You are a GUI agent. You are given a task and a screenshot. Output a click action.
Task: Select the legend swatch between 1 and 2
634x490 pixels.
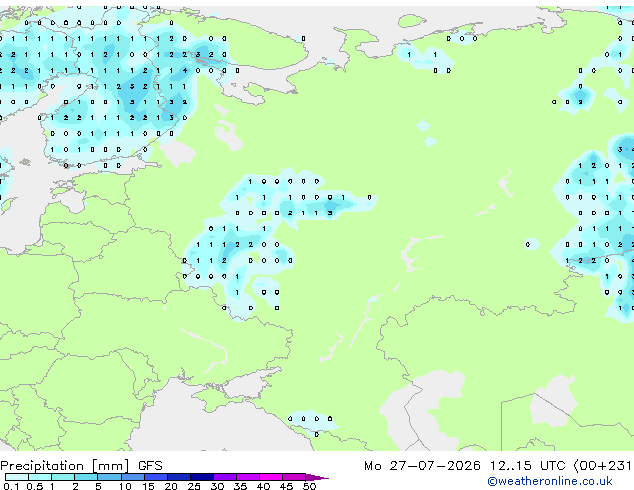coord(63,477)
